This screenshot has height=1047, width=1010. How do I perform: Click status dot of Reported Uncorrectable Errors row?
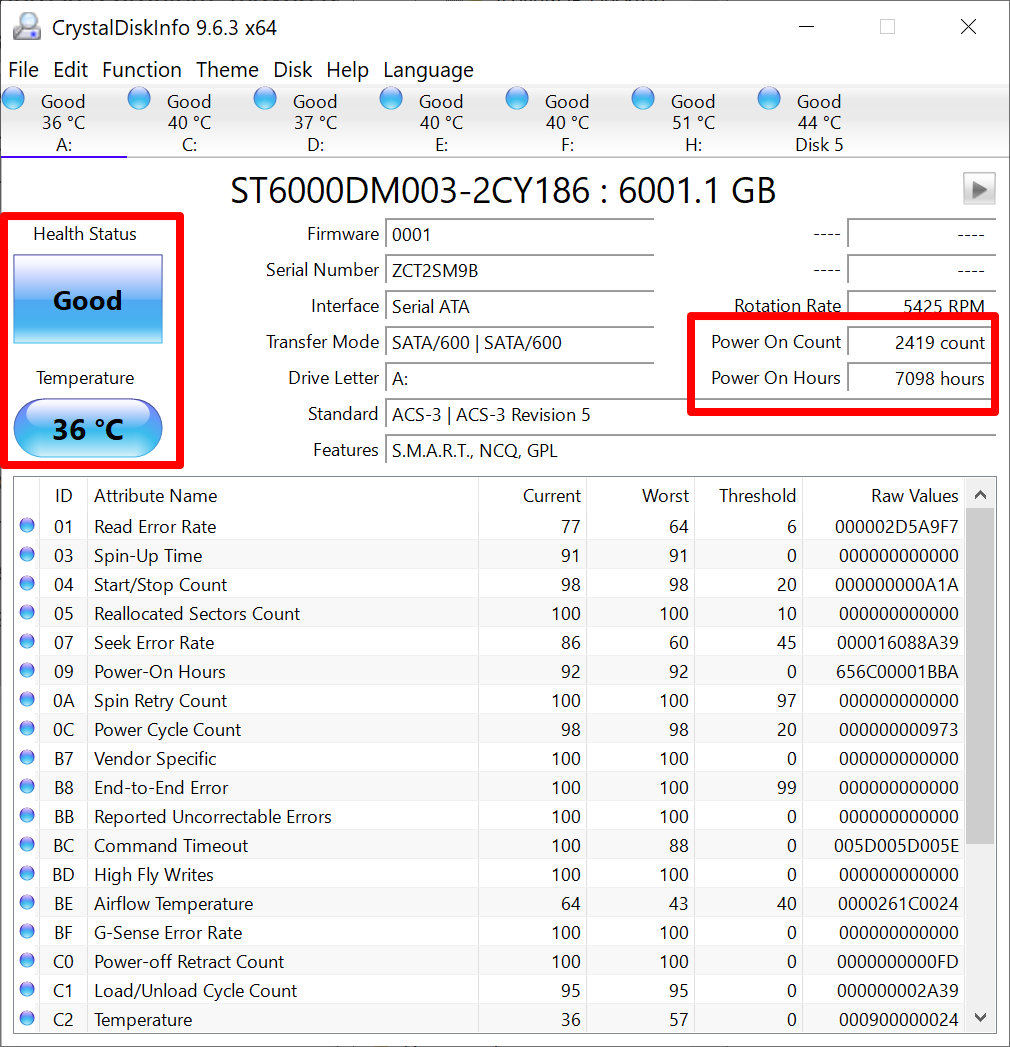coord(27,815)
